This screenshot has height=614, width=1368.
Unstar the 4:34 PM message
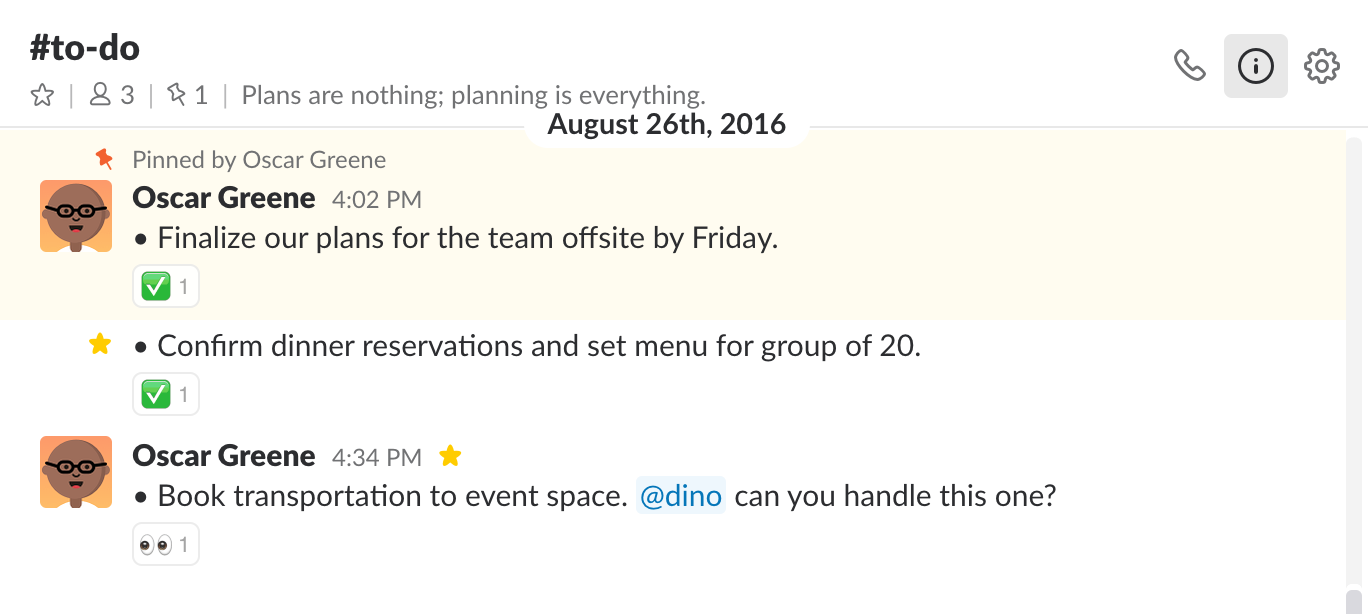click(450, 455)
